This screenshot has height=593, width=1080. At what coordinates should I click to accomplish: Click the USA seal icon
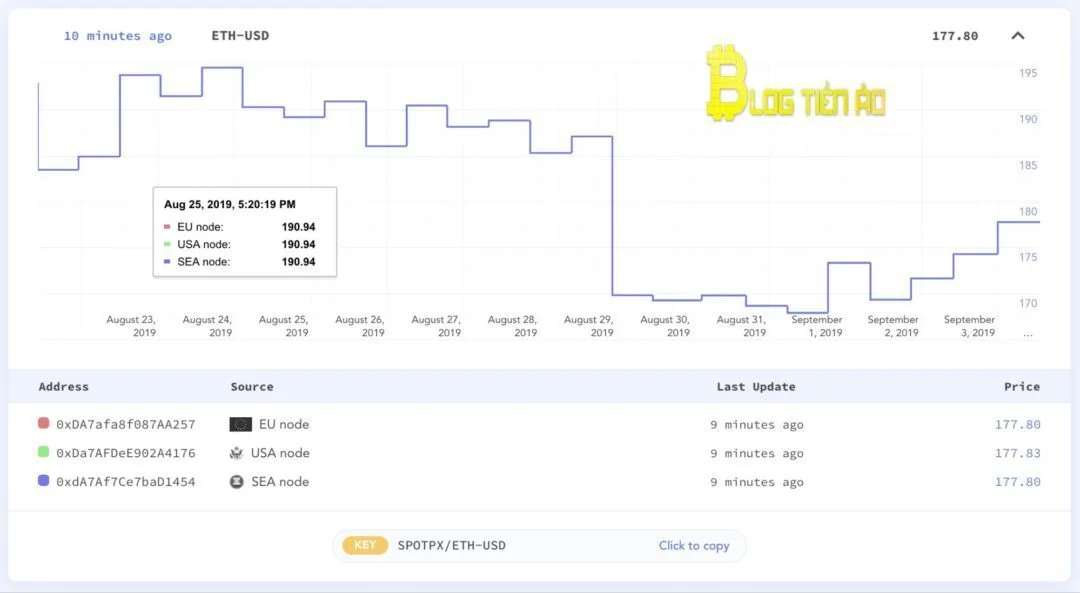[x=236, y=453]
